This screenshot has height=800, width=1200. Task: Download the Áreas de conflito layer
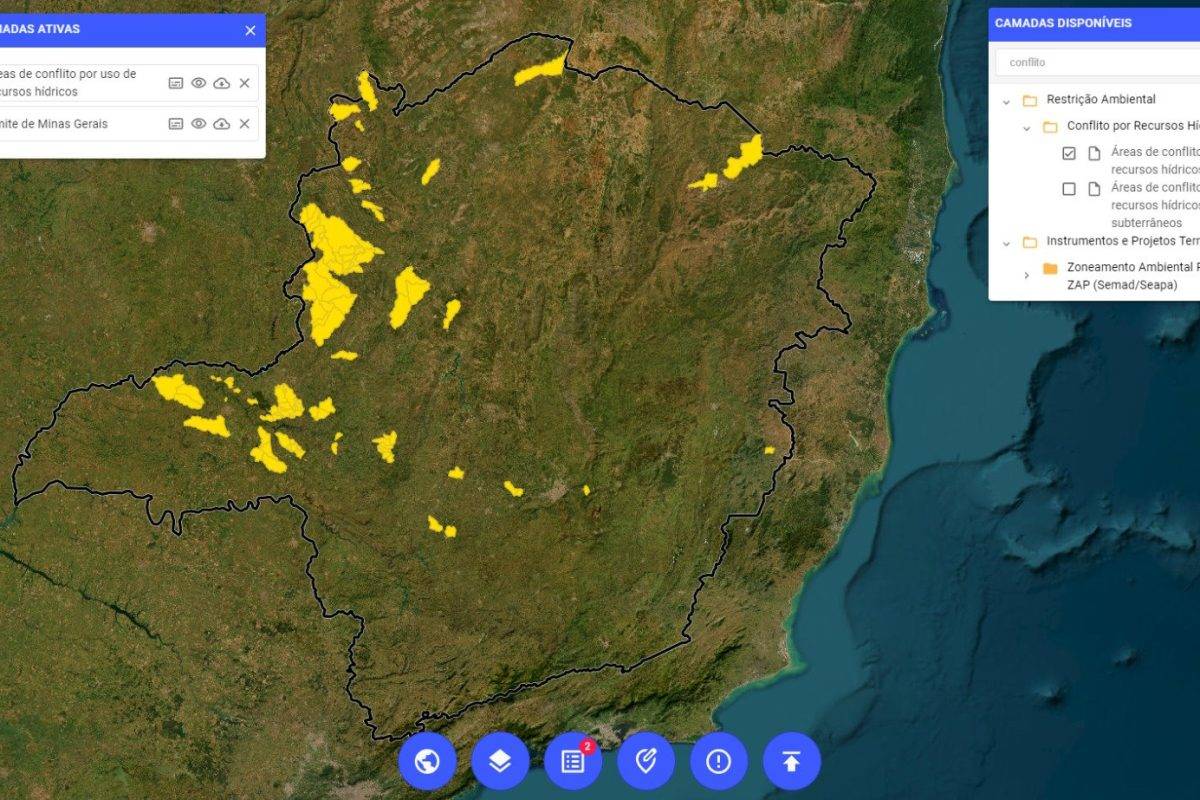coord(221,83)
